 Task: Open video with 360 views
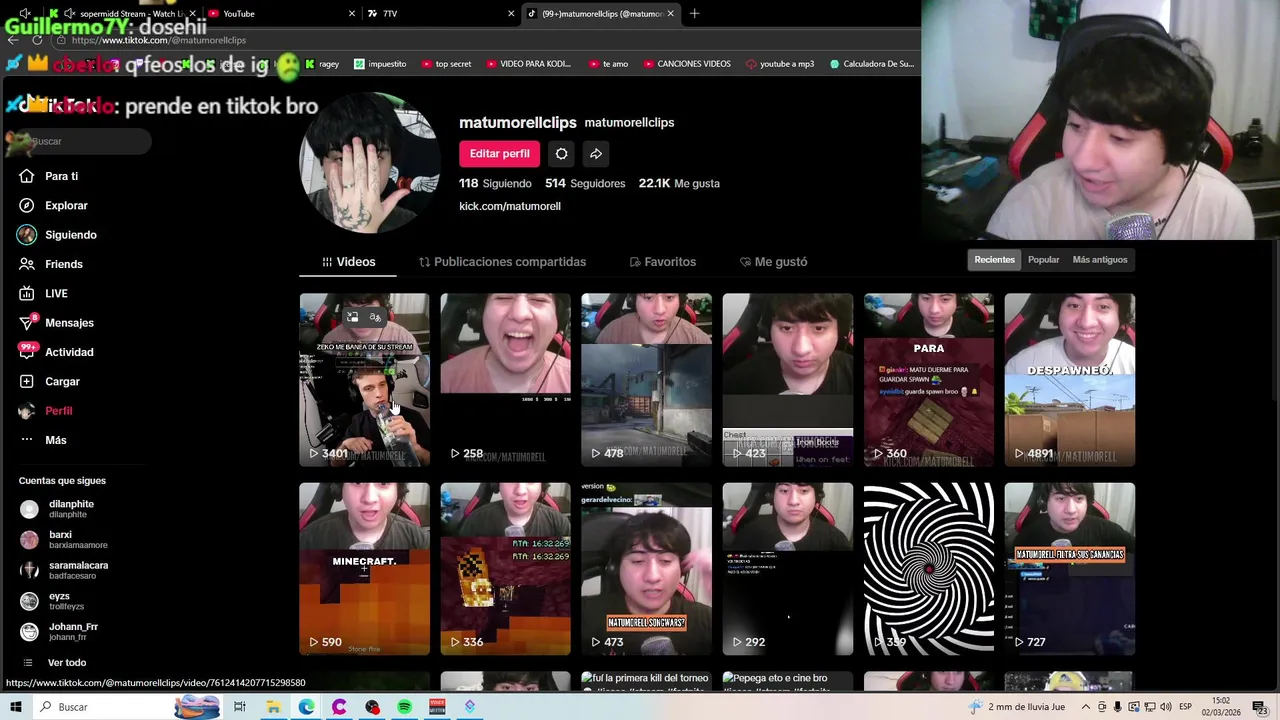929,380
